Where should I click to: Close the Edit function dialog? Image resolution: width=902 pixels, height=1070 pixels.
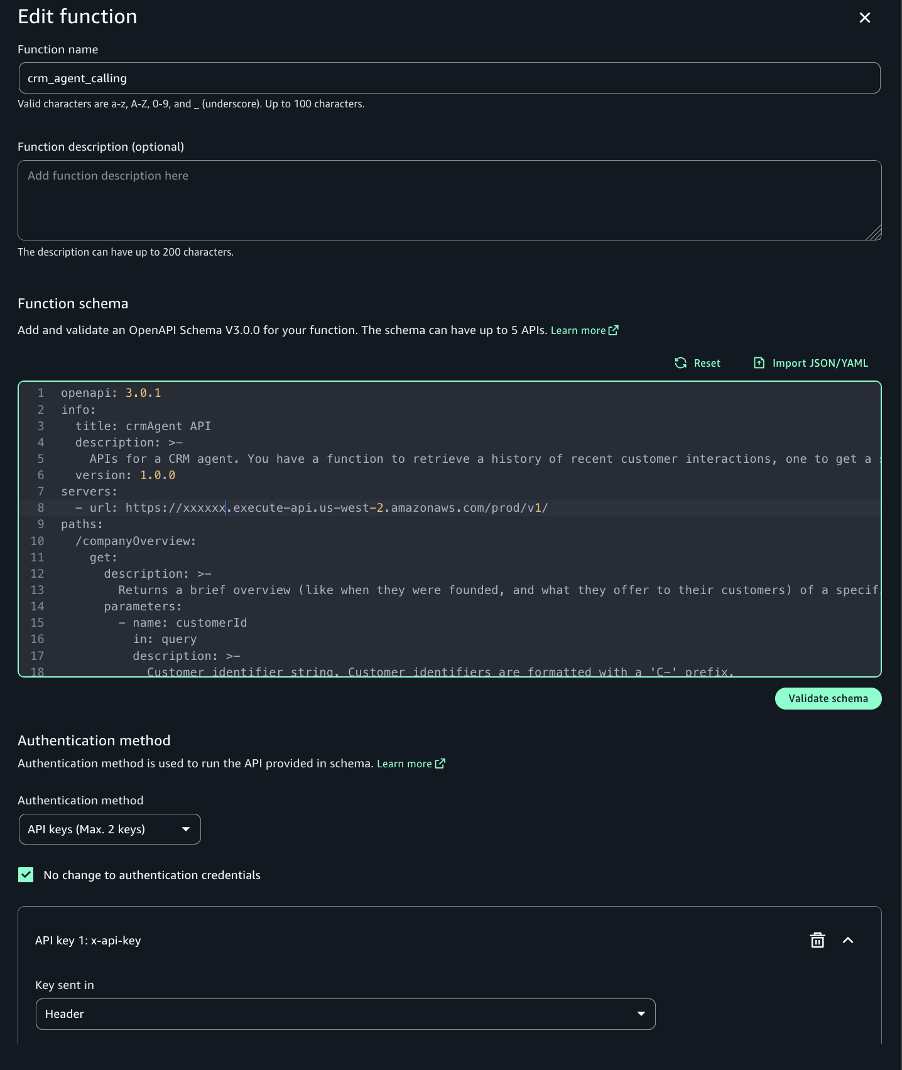[865, 18]
